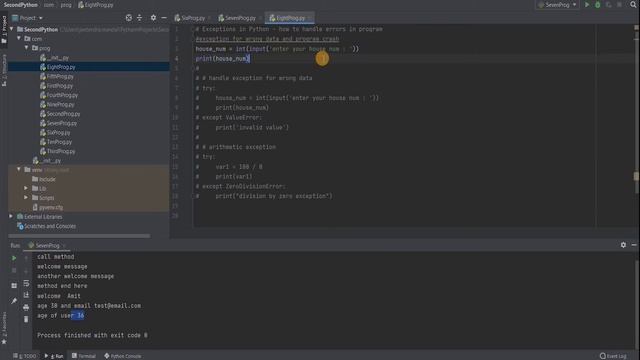Click the Run with Coverage toolbar icon
This screenshot has width=640, height=360.
tap(609, 5)
